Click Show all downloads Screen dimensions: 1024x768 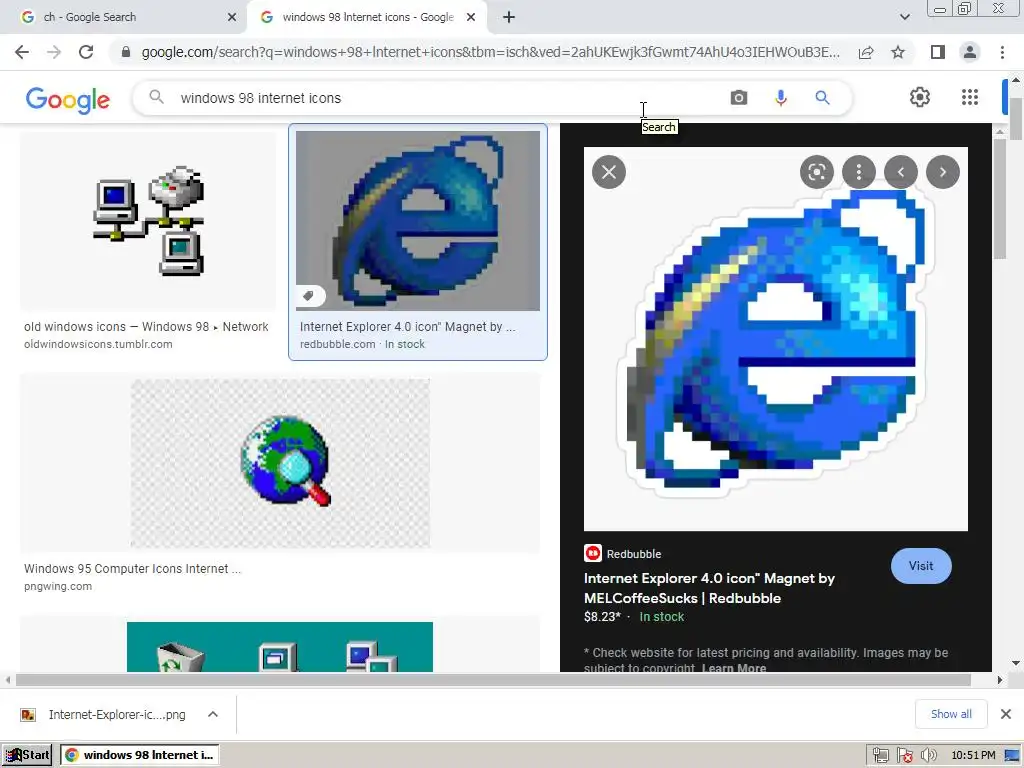[x=951, y=714]
